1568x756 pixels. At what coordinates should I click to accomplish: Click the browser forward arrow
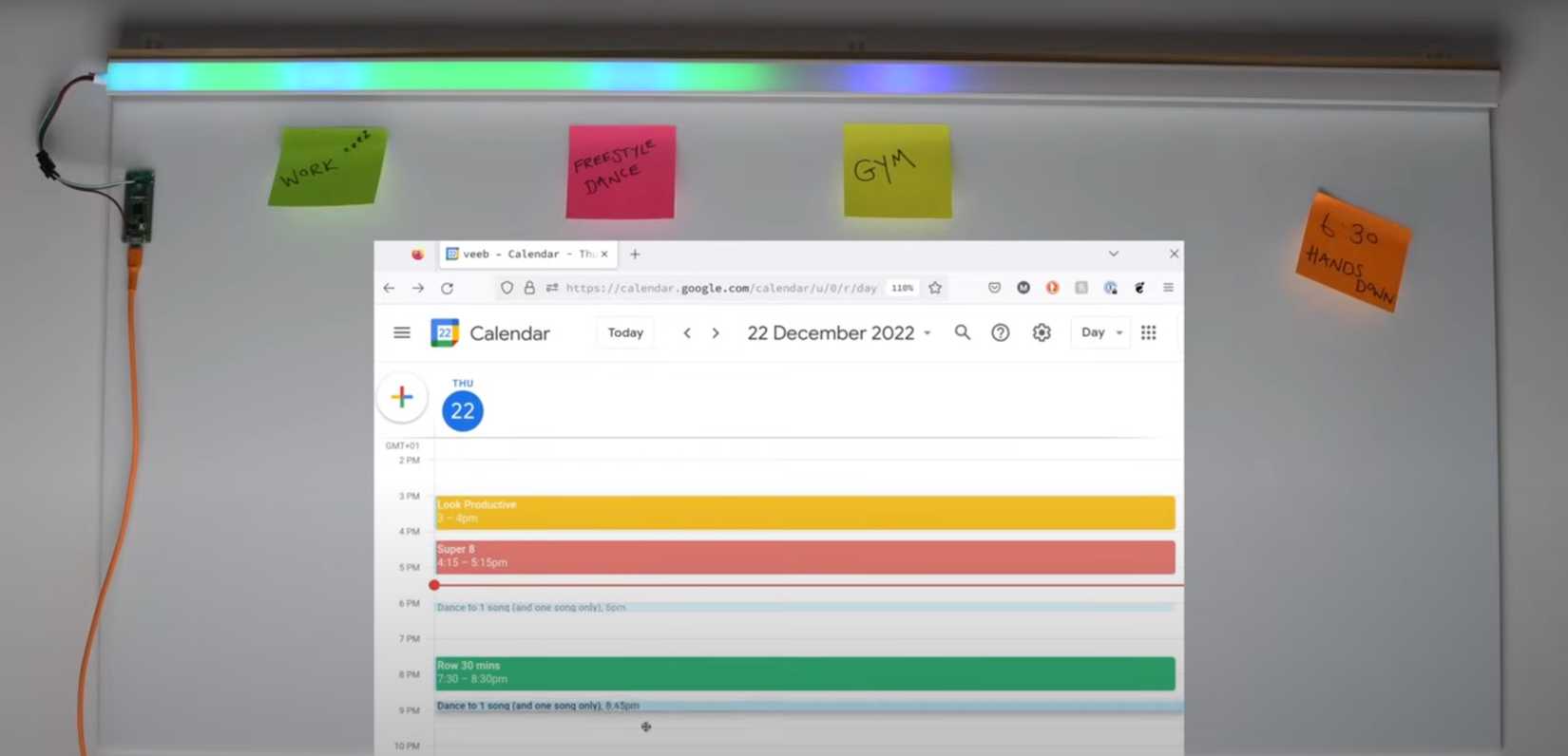tap(418, 288)
